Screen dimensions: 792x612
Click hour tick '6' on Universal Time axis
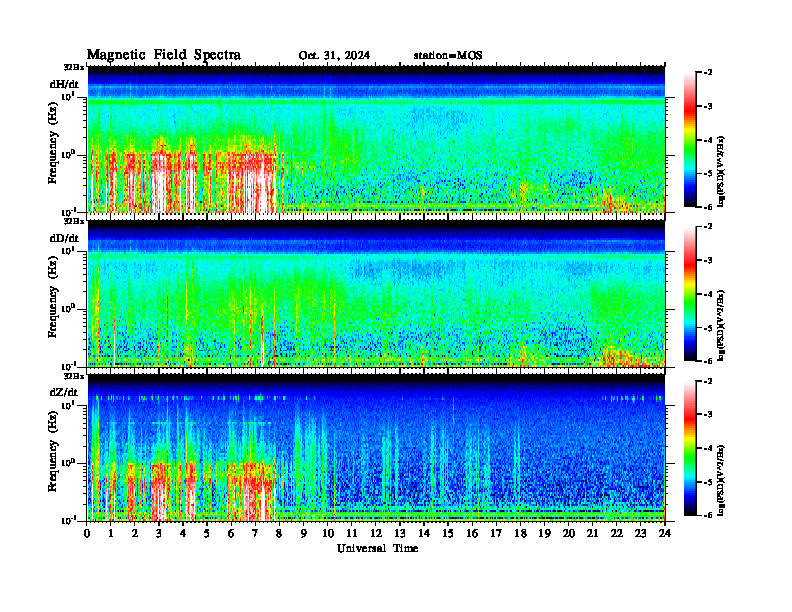231,533
